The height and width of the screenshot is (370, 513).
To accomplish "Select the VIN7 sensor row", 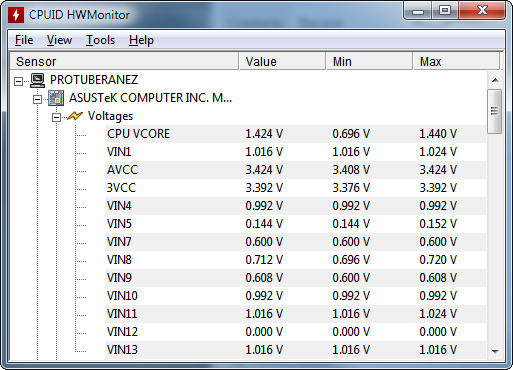I will (295, 242).
